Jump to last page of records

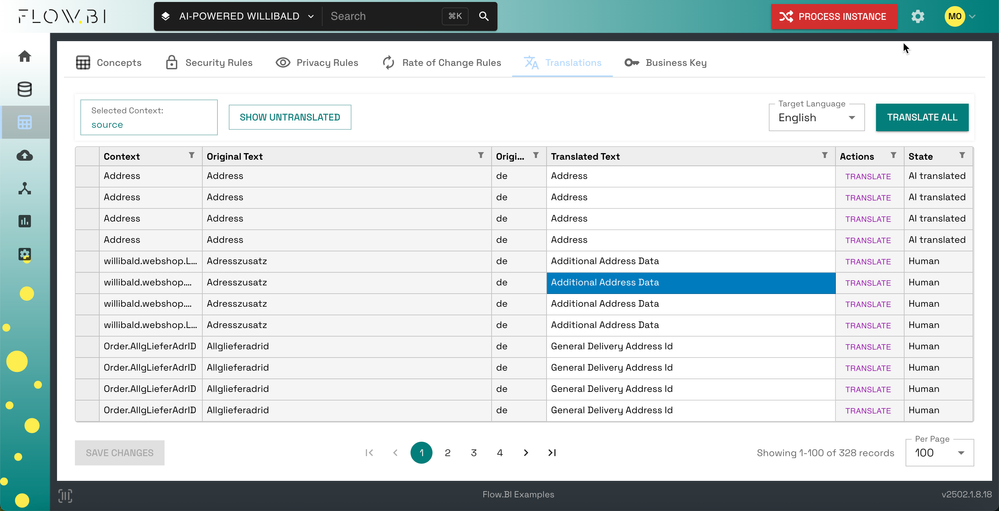(x=552, y=452)
